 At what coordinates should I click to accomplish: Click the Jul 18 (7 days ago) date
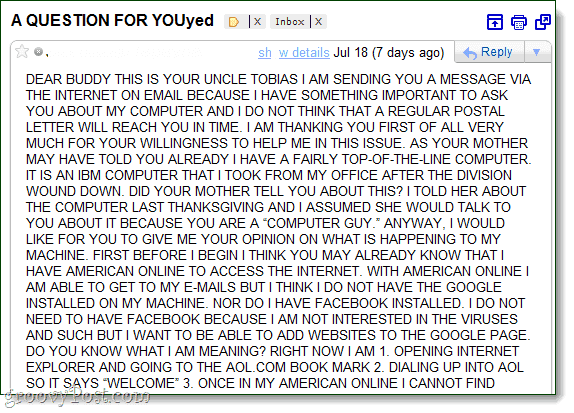coord(389,53)
